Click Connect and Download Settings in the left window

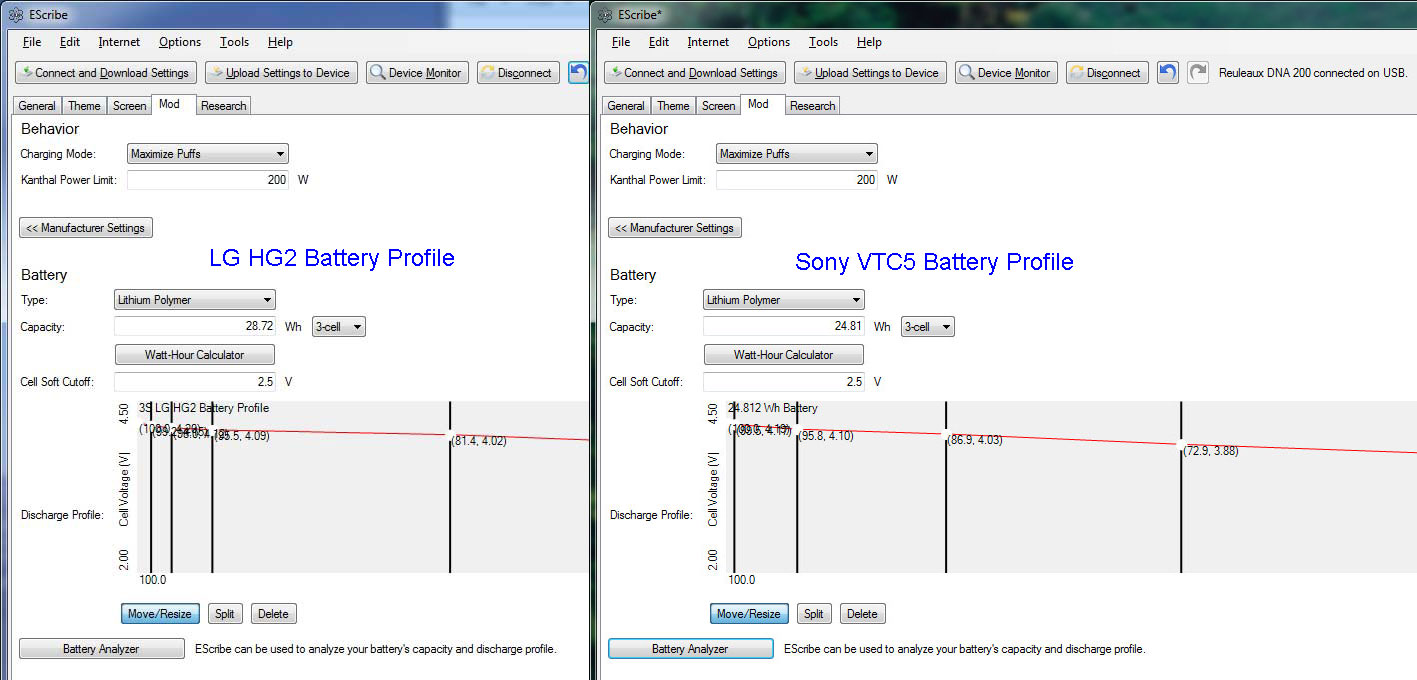point(105,72)
